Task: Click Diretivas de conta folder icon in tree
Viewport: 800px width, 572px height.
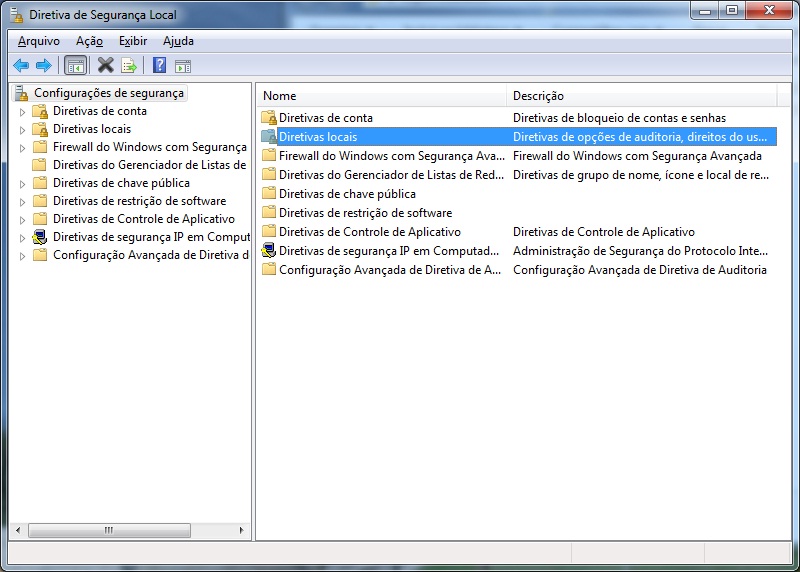Action: click(40, 111)
